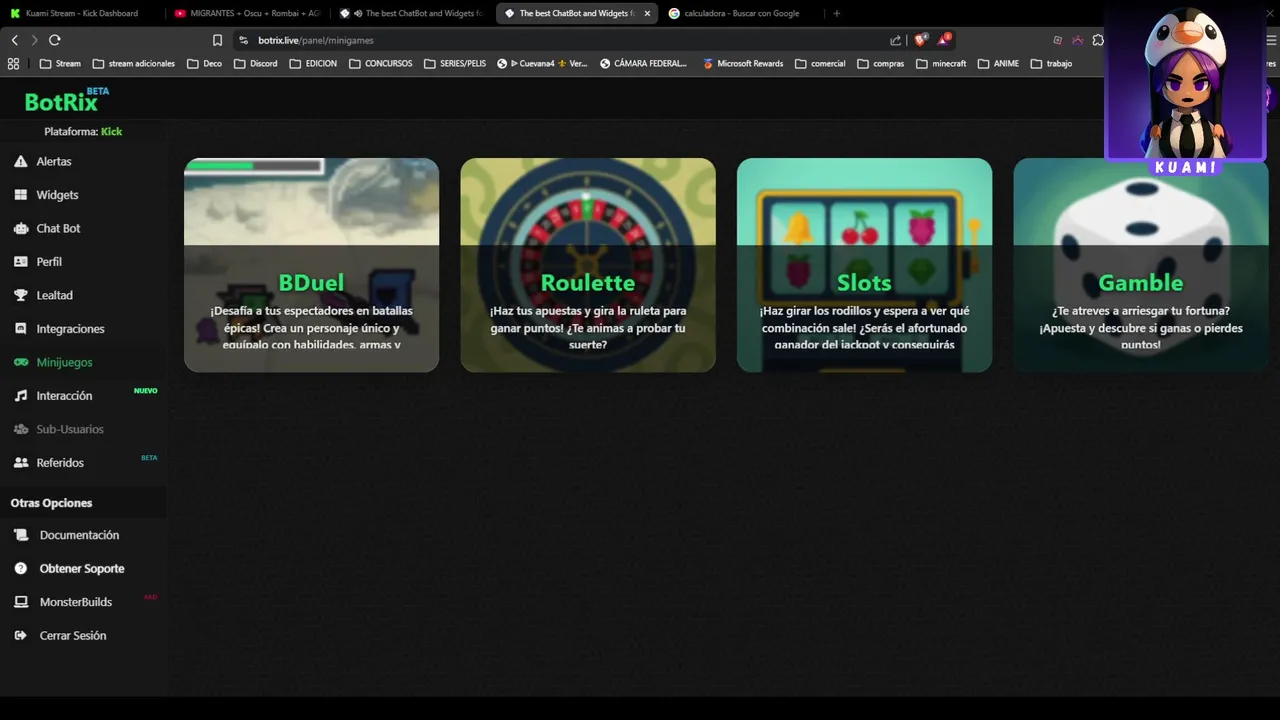Select Minijuegos gamepad entry in sidebar
Viewport: 1280px width, 720px height.
[x=64, y=362]
